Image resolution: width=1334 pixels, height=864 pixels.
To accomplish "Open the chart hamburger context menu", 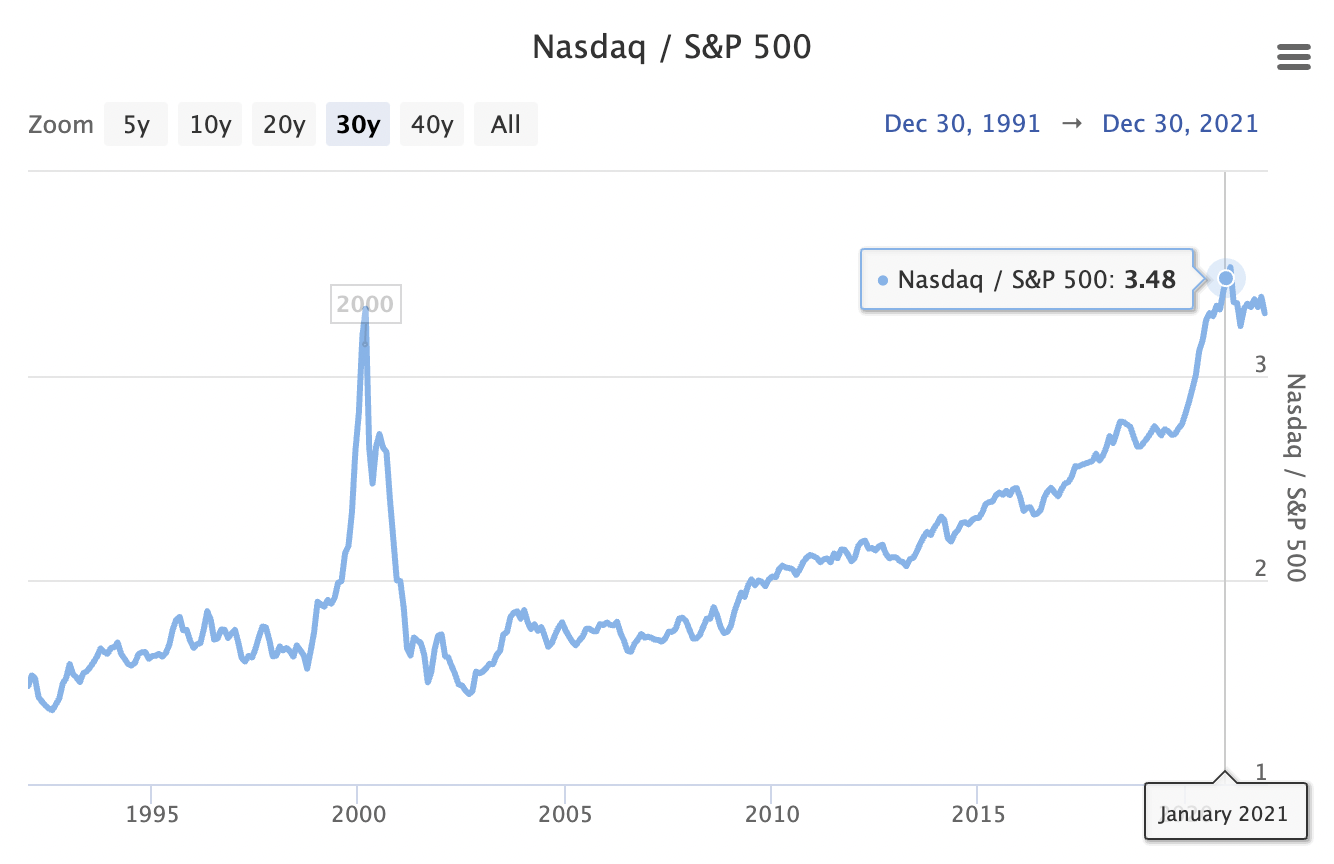I will tap(1294, 58).
